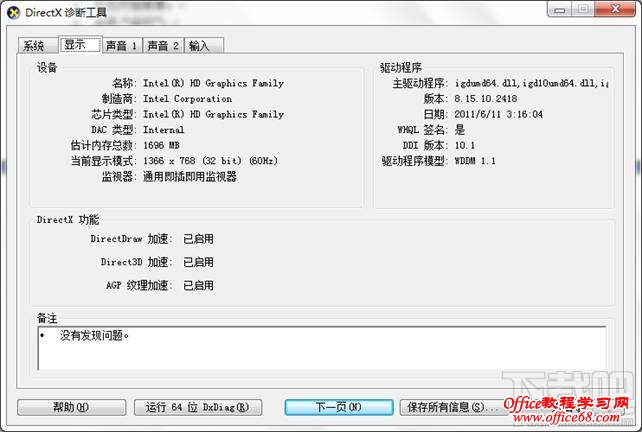Click driver version 8.15.10.2418
642x432 pixels.
(486, 99)
